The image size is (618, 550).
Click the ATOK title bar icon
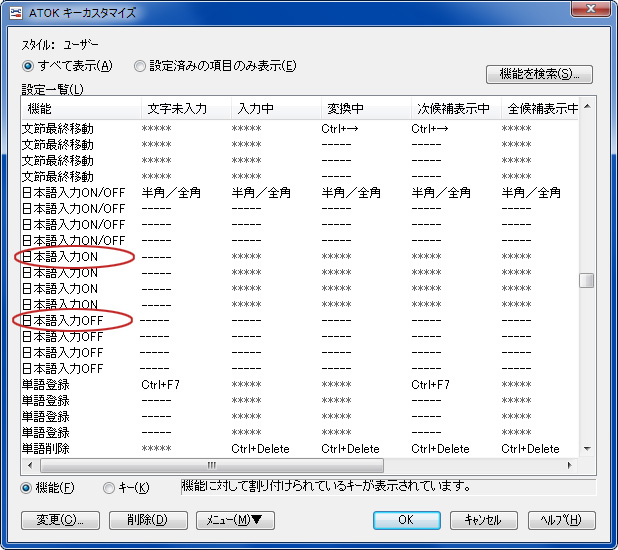[16, 13]
